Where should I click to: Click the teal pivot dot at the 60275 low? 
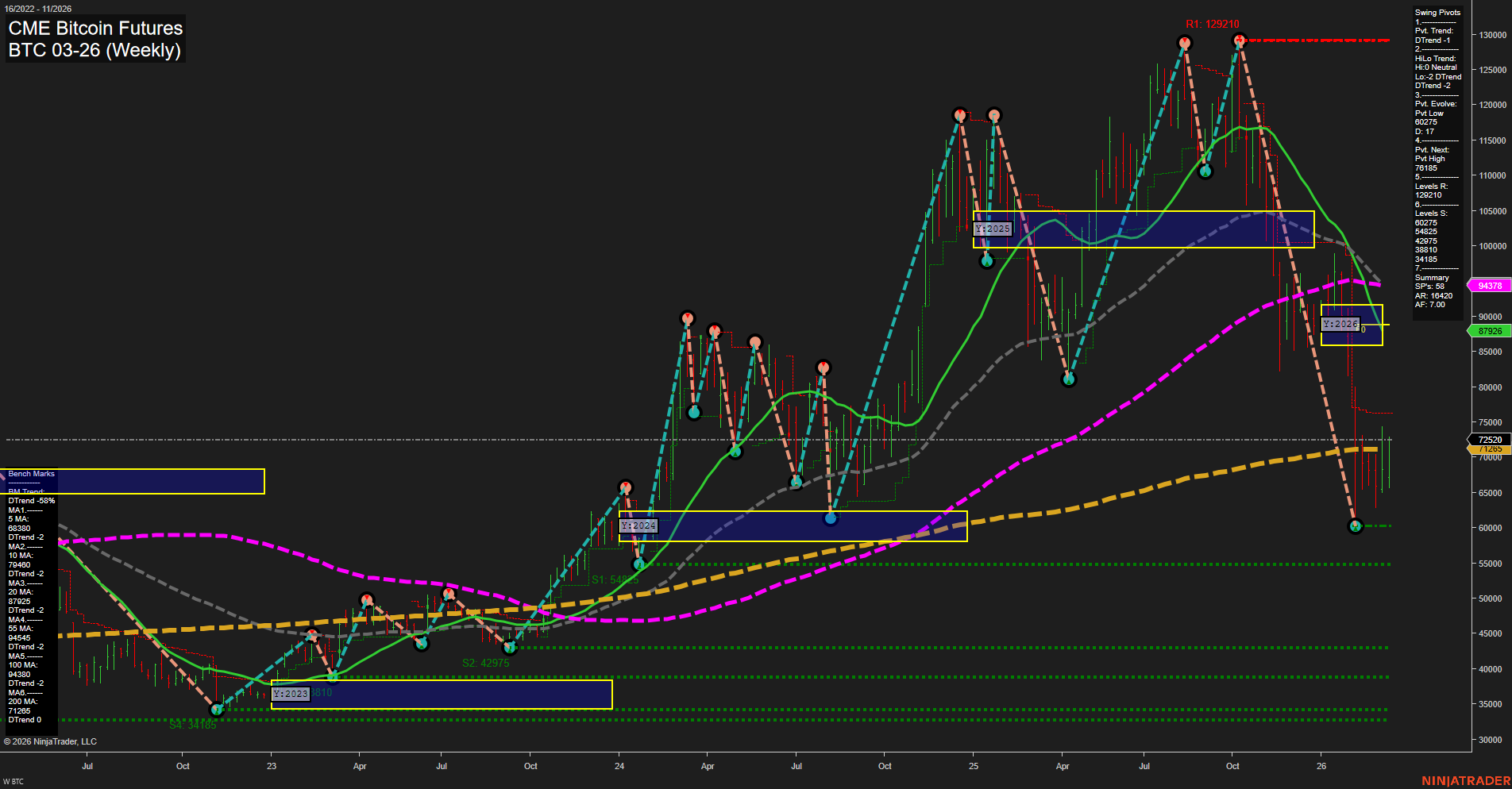(x=1356, y=525)
